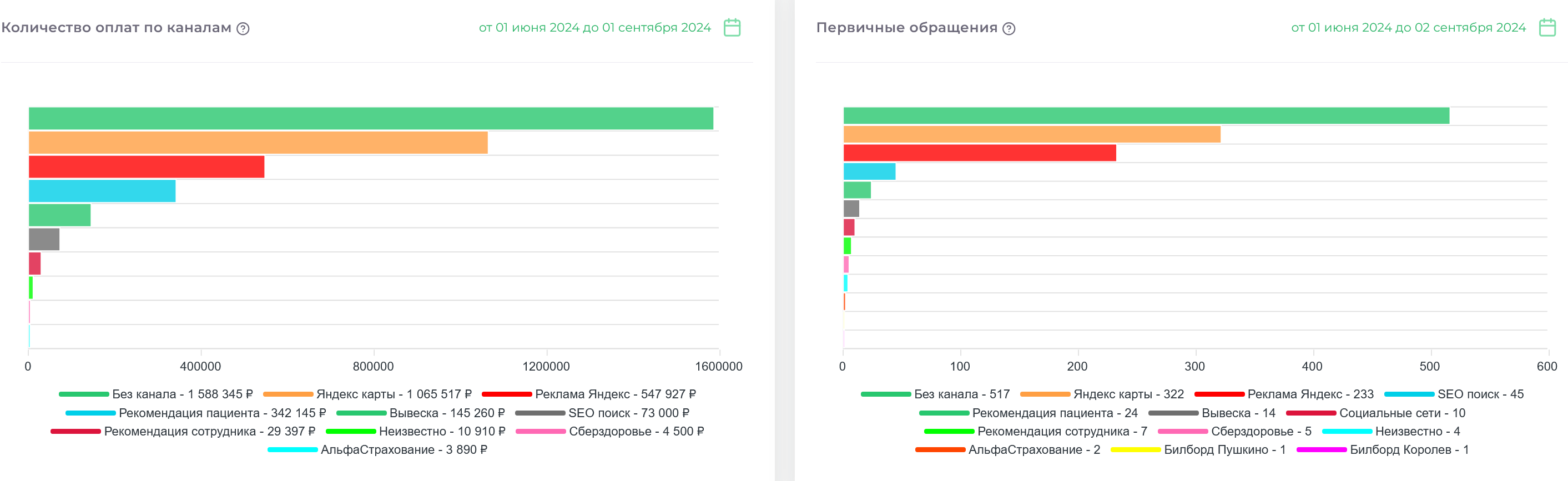Screen dimensions: 1568x481
Task: Toggle legend Сберздоровье - 5
Action: pos(1234,431)
